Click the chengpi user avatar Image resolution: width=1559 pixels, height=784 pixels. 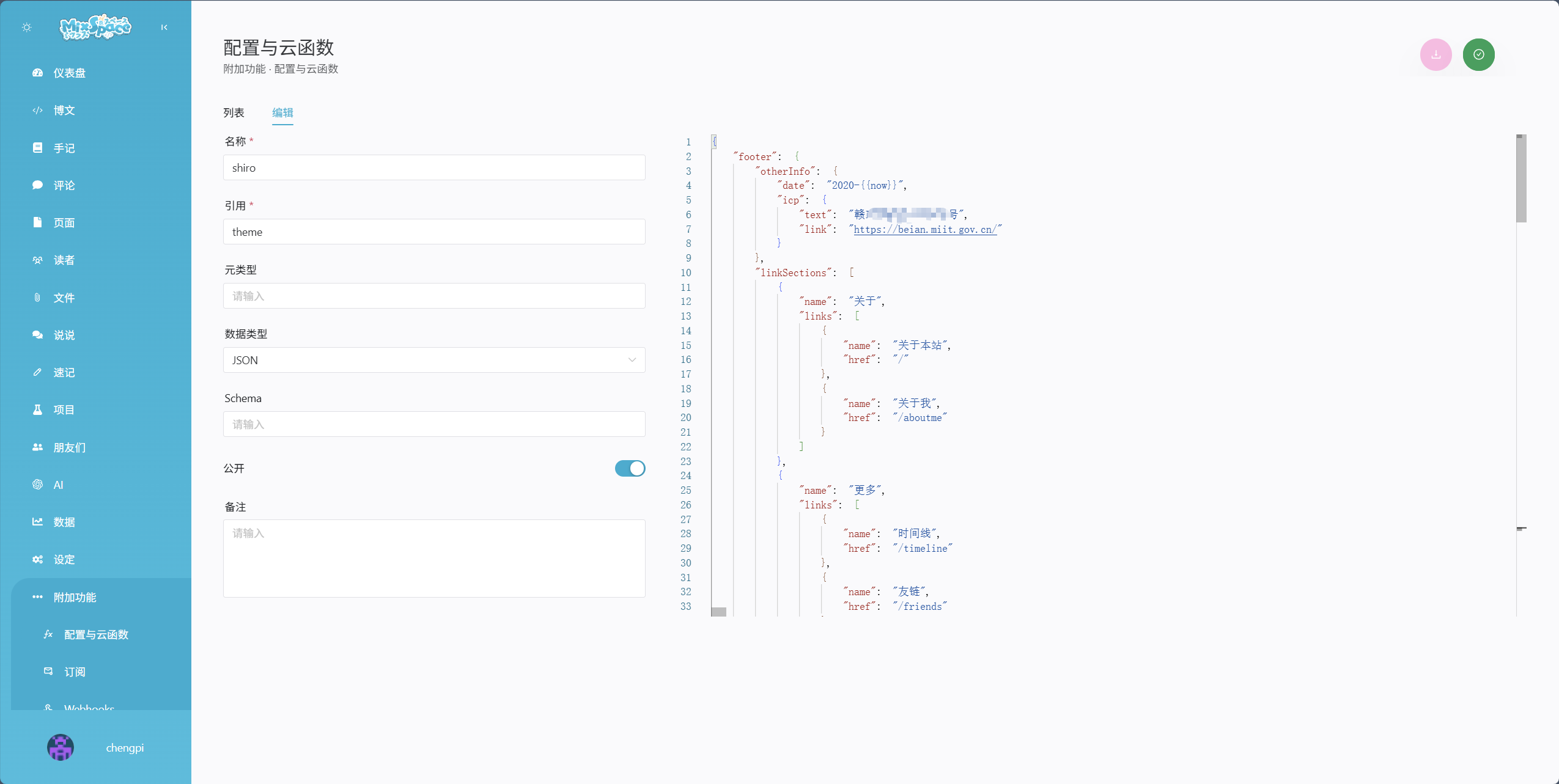click(x=61, y=747)
